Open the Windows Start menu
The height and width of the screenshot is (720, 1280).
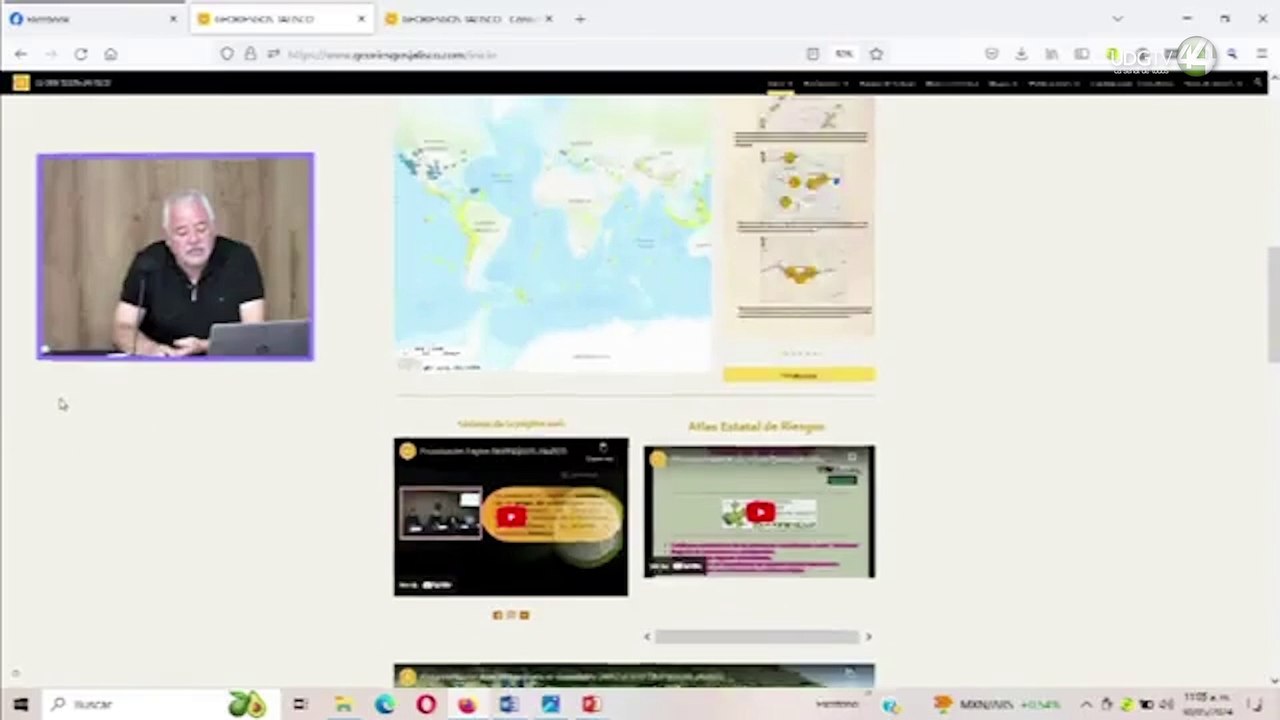tap(21, 705)
